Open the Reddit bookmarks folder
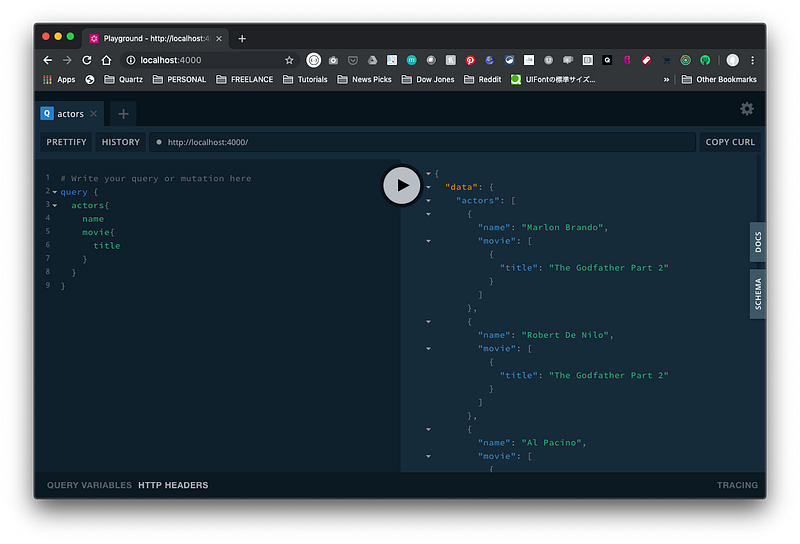The height and width of the screenshot is (544, 800). coord(482,80)
